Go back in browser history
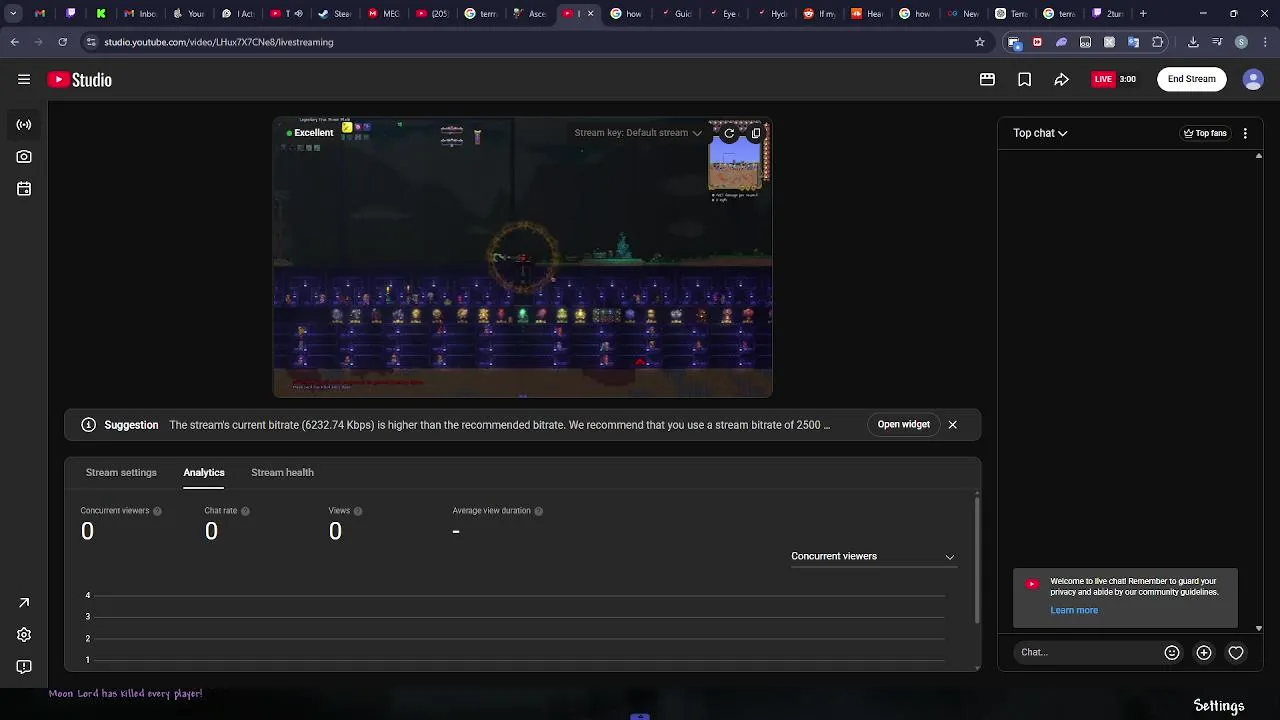 [14, 42]
